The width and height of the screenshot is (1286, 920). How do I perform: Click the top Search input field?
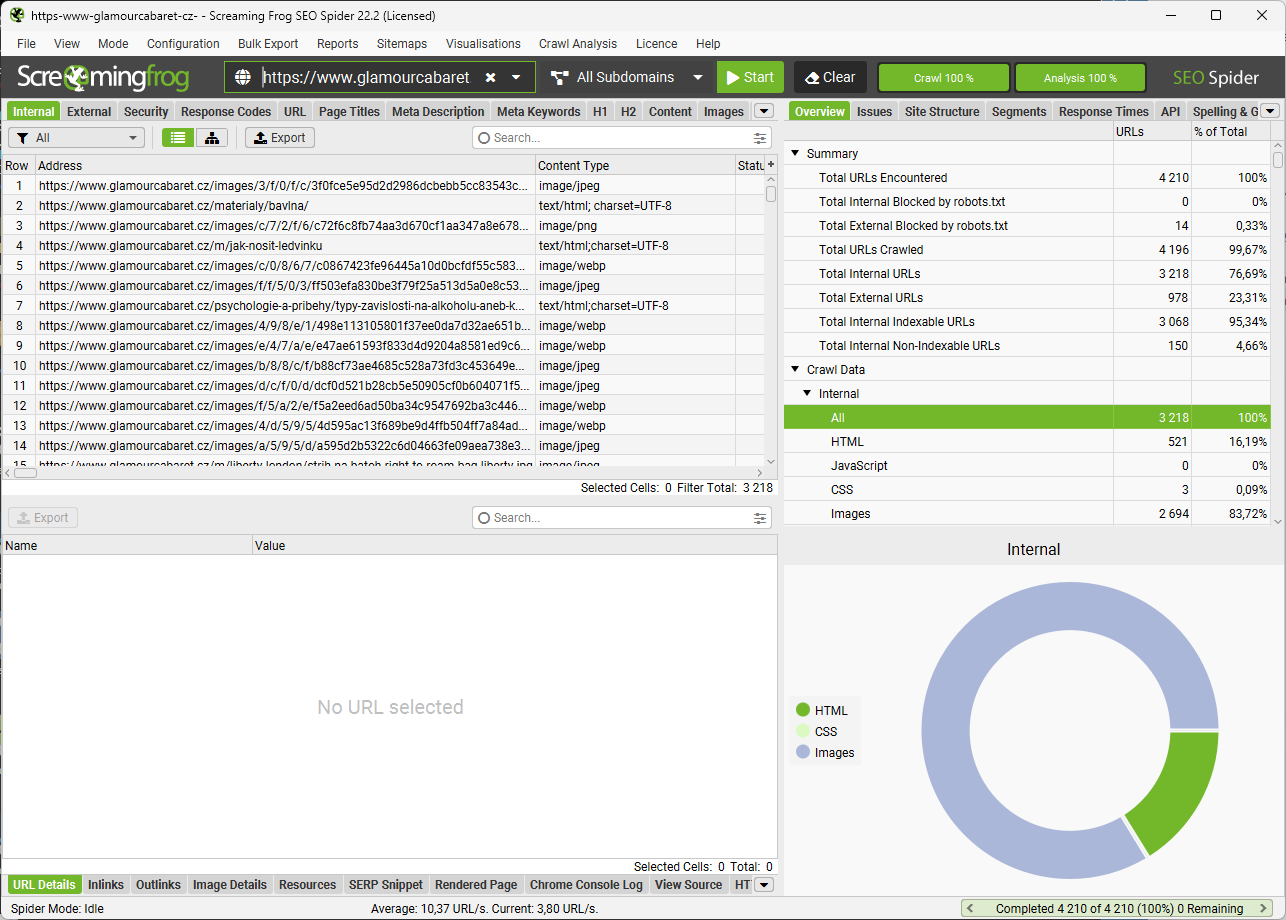point(620,138)
